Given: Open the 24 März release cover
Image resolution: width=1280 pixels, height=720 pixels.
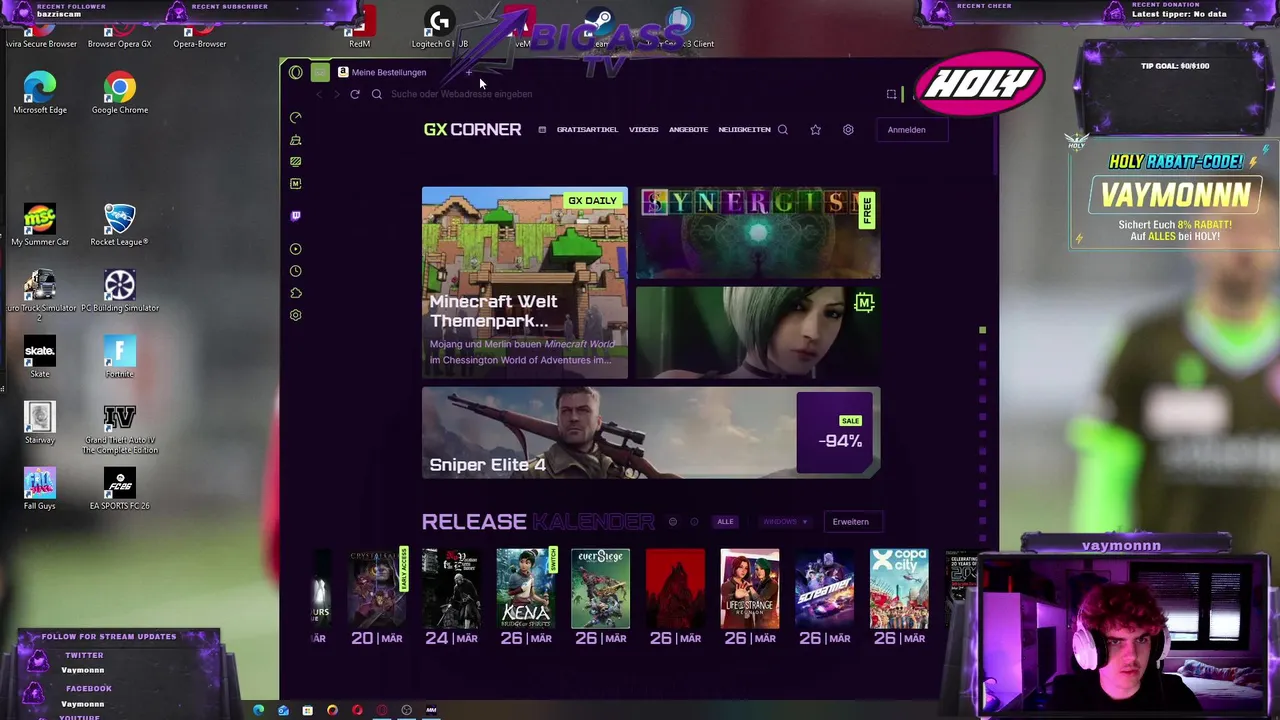Looking at the screenshot, I should [451, 588].
